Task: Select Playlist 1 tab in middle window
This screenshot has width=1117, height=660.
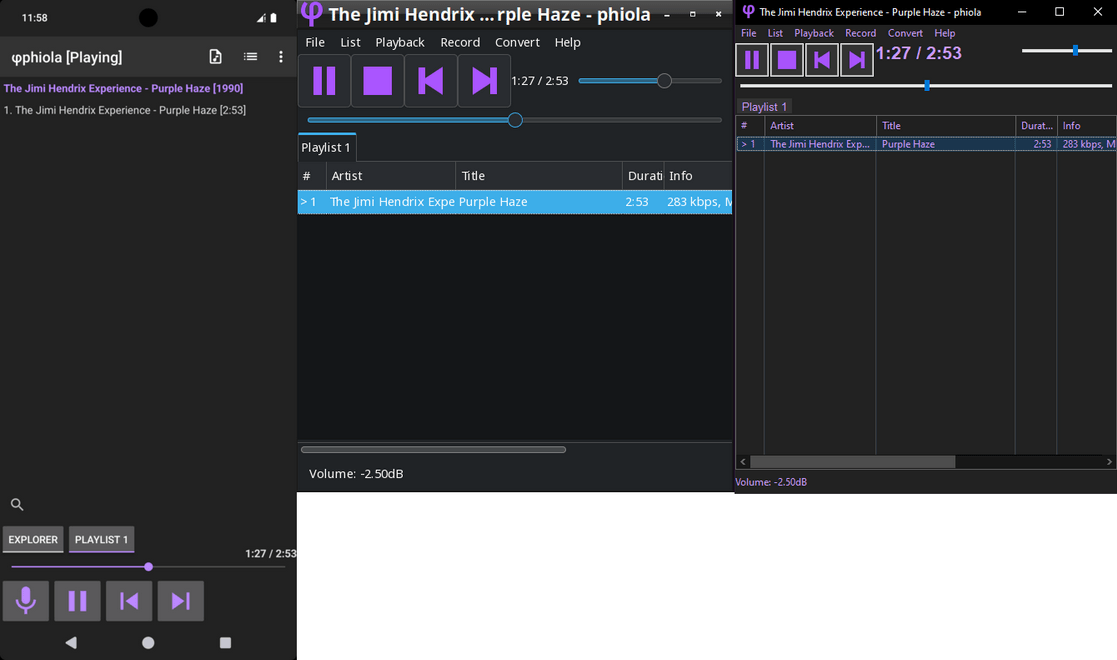Action: (326, 147)
